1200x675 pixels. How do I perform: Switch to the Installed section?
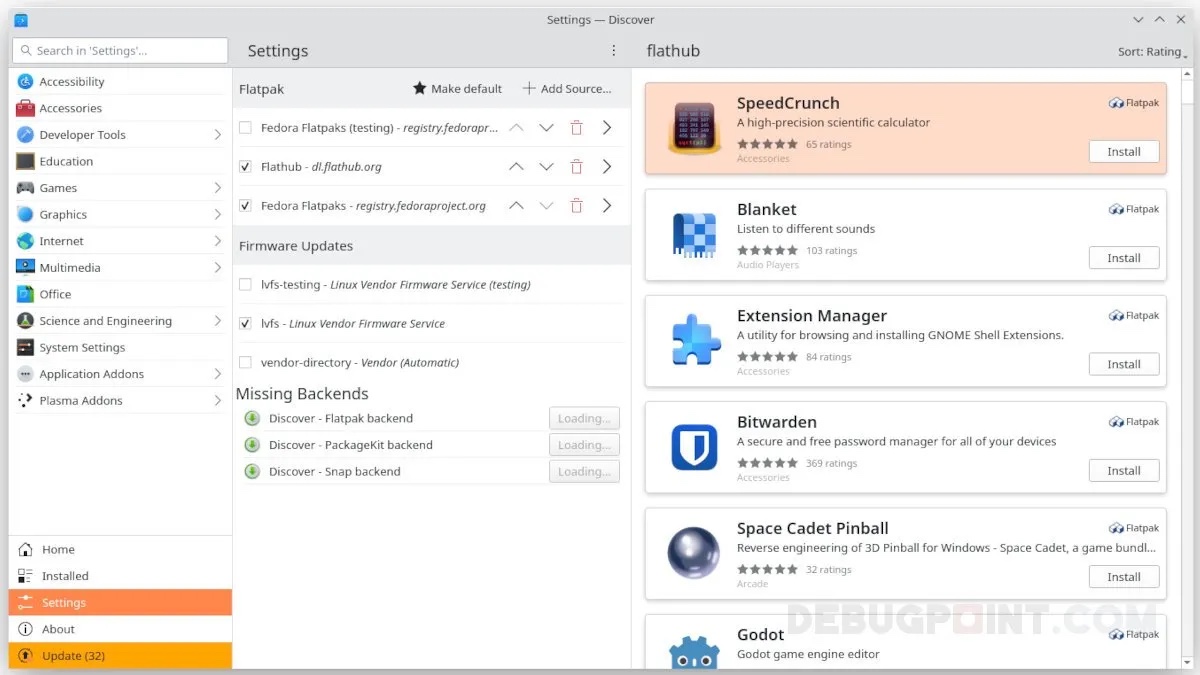point(63,575)
